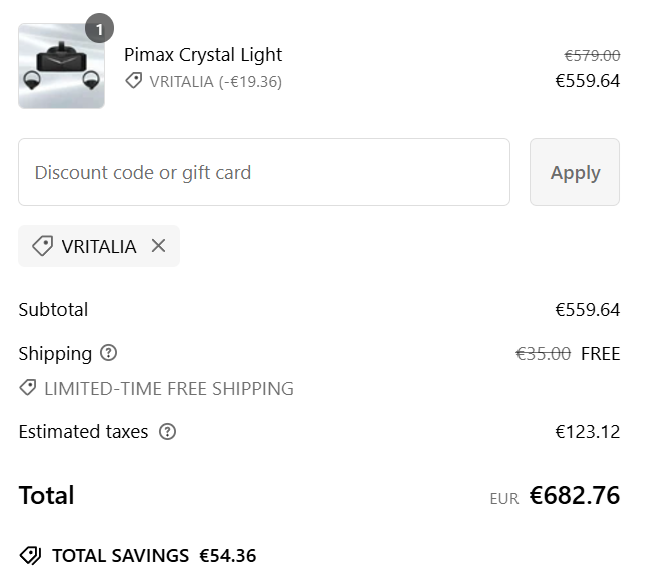This screenshot has height=580, width=646.
Task: Focus the discount code or gift card field
Action: click(x=264, y=172)
